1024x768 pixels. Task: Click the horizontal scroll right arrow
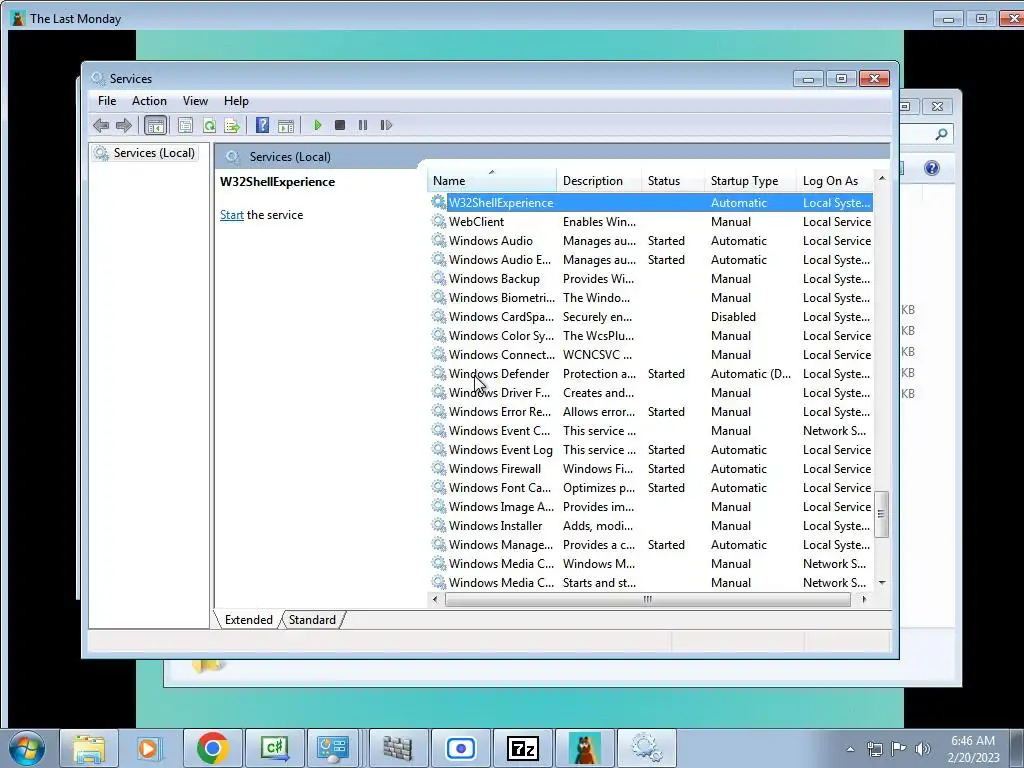865,600
